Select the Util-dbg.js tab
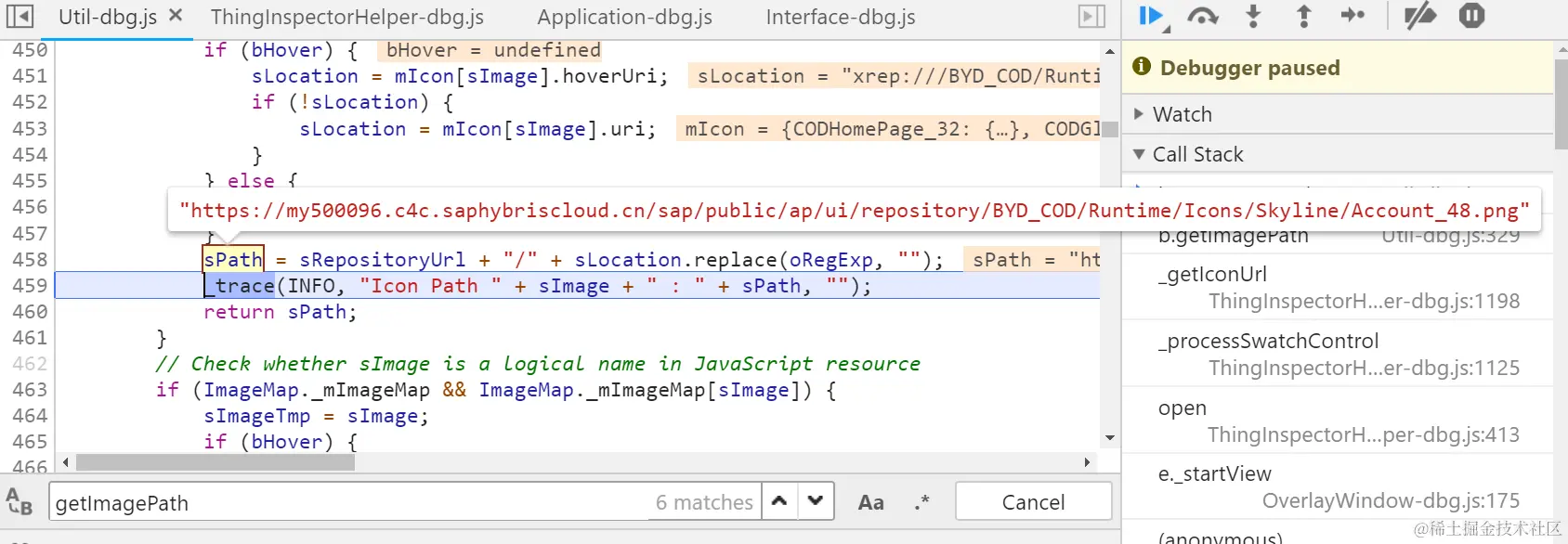The image size is (1568, 544). (x=108, y=17)
